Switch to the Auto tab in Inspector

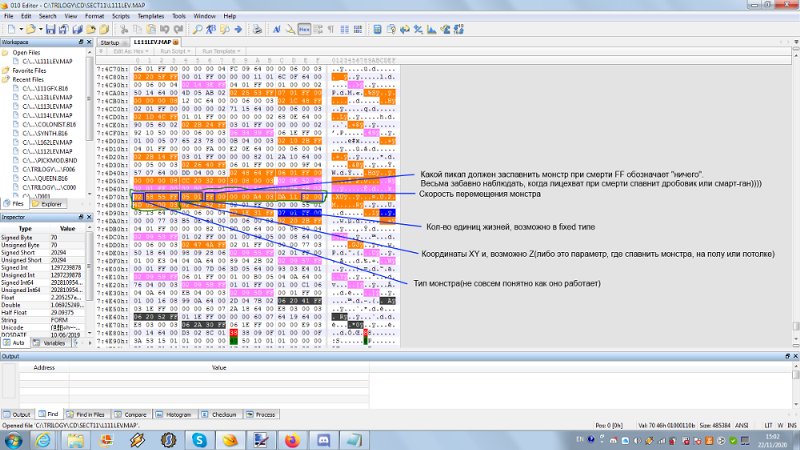click(14, 343)
